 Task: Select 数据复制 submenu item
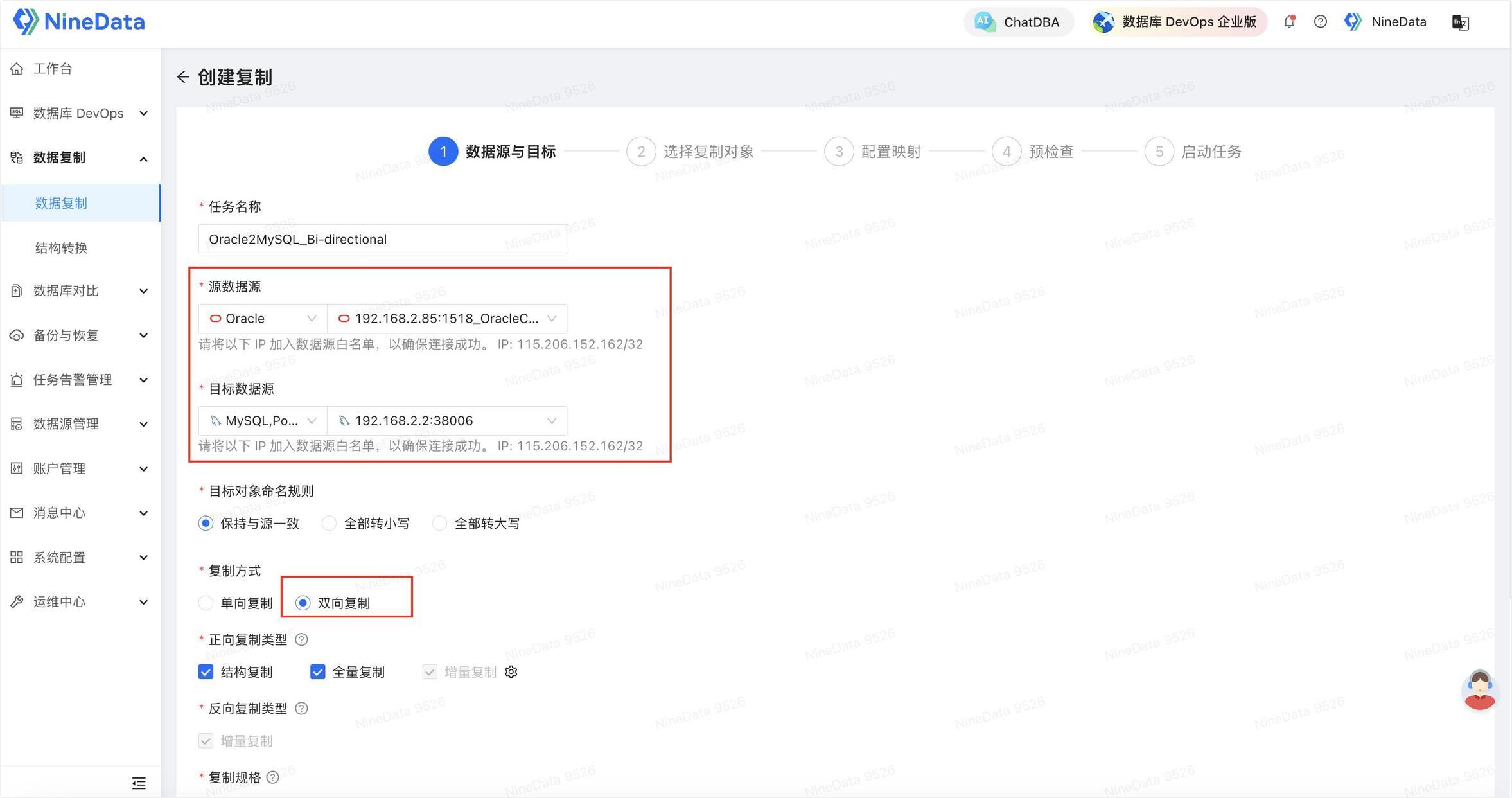point(80,203)
